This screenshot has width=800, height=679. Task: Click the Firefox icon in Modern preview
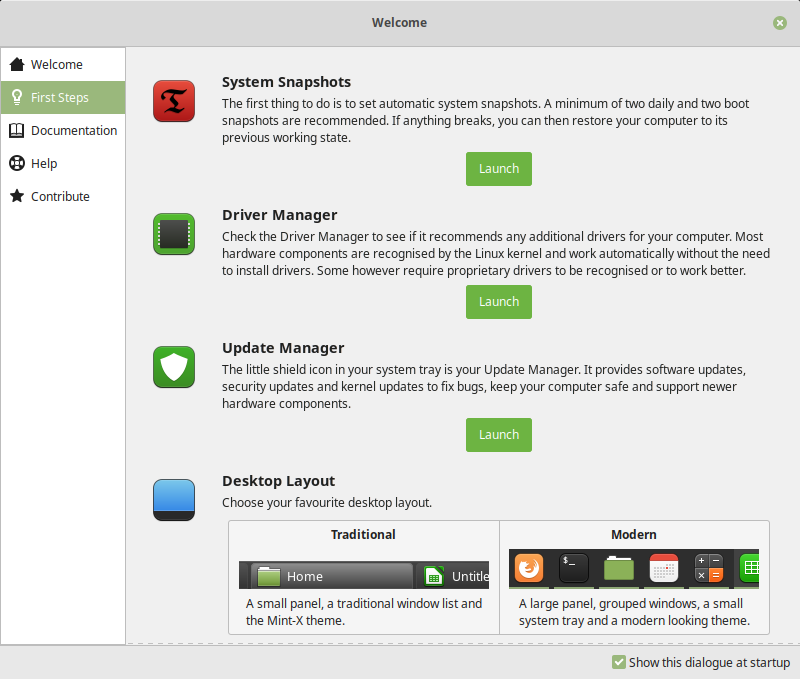tap(529, 568)
